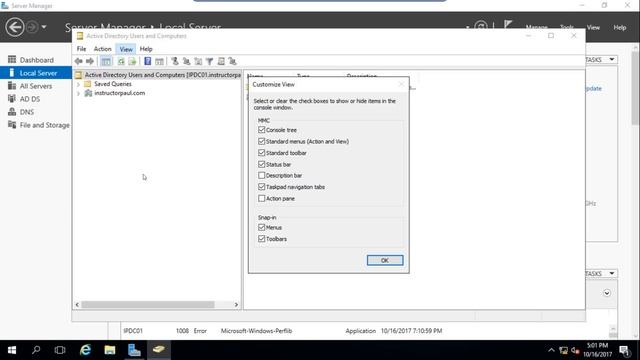640x360 pixels.
Task: Click left arrow of tree horizontal scrollbar
Action: (x=77, y=304)
